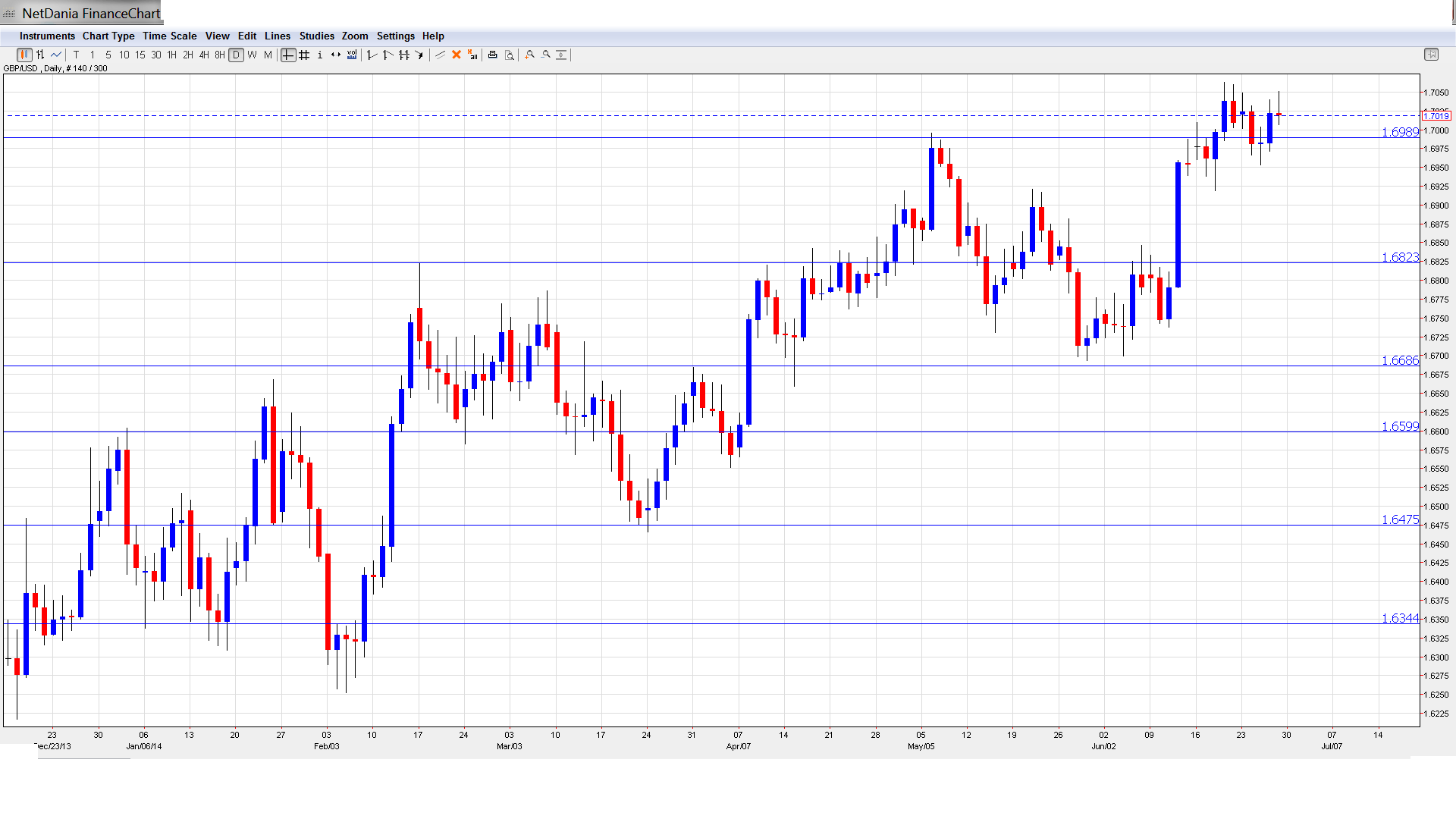The image size is (1456, 819).
Task: Click the zoom in magnifier icon
Action: tap(530, 55)
